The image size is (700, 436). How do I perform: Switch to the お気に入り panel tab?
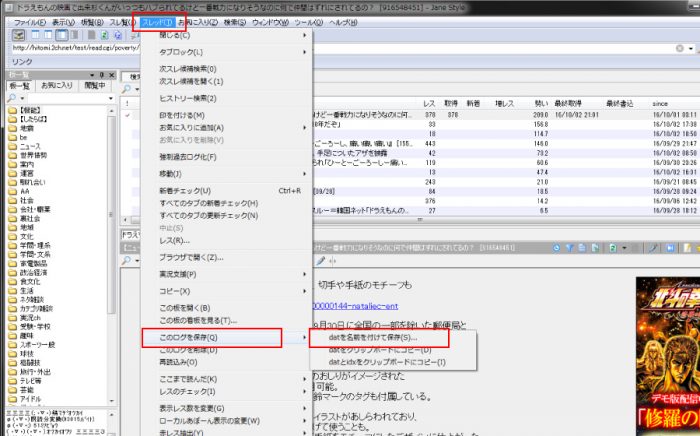57,85
